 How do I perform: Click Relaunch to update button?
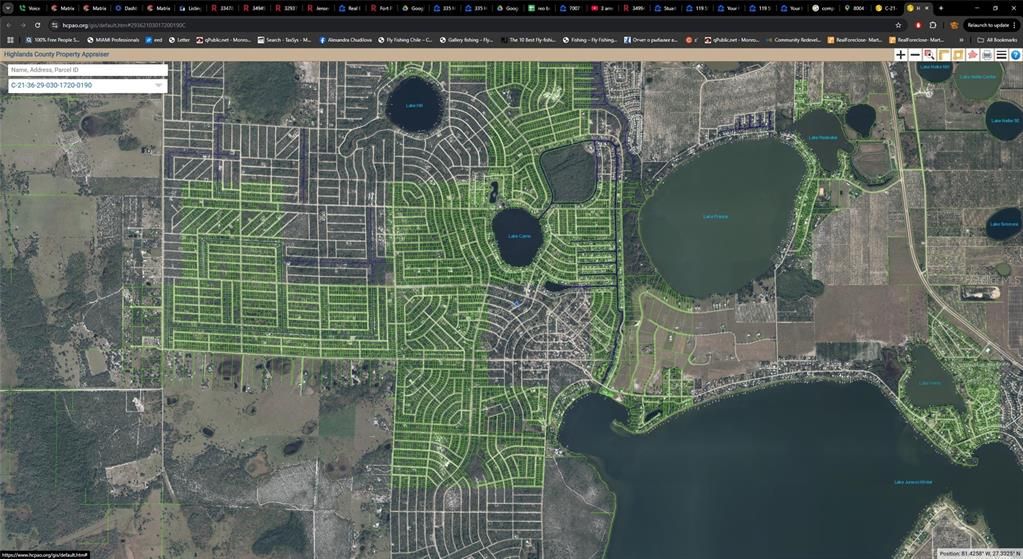pos(987,25)
